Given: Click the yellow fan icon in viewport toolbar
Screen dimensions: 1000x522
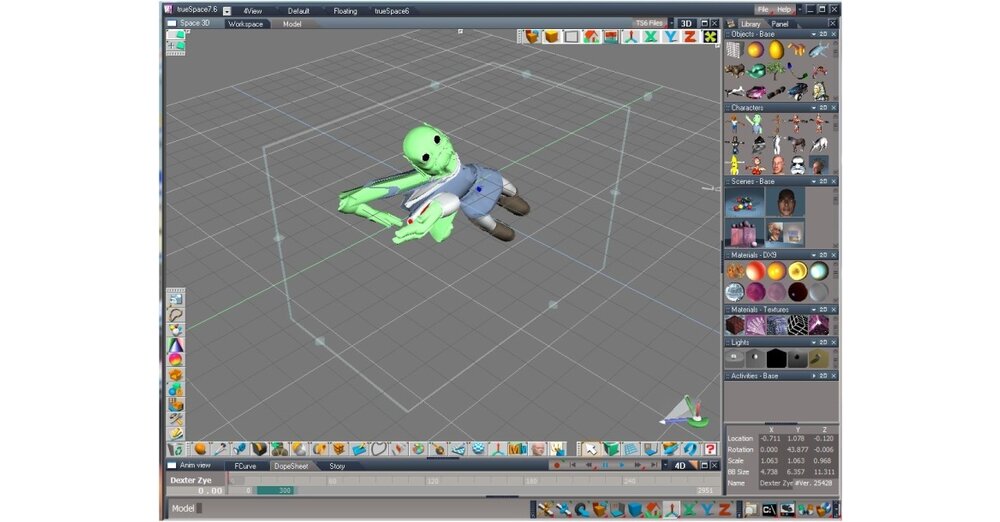Looking at the screenshot, I should [710, 37].
